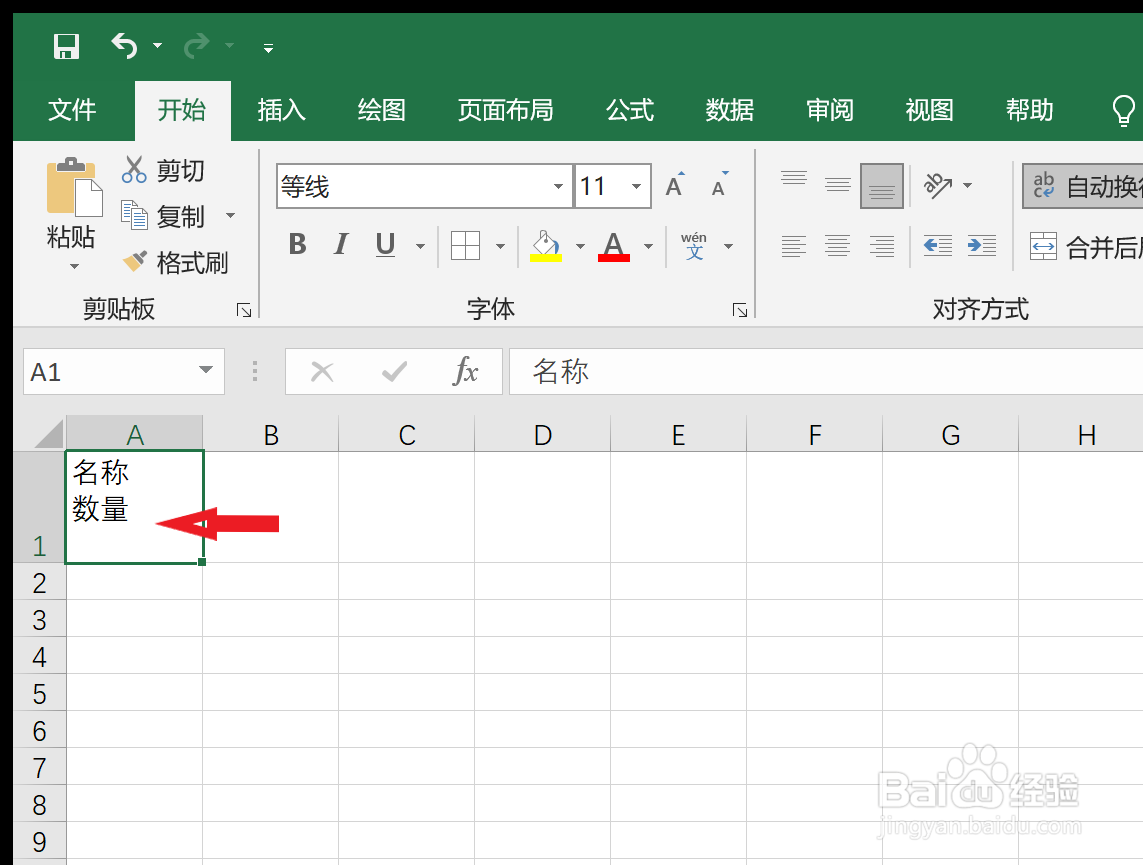Click cell A1 containing 名称 数量
1143x865 pixels.
coord(134,507)
